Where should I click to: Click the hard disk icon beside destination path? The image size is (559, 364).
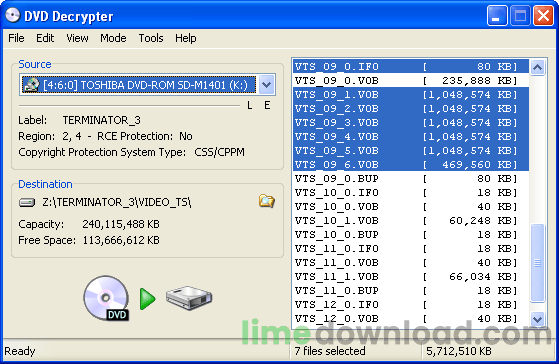(27, 203)
